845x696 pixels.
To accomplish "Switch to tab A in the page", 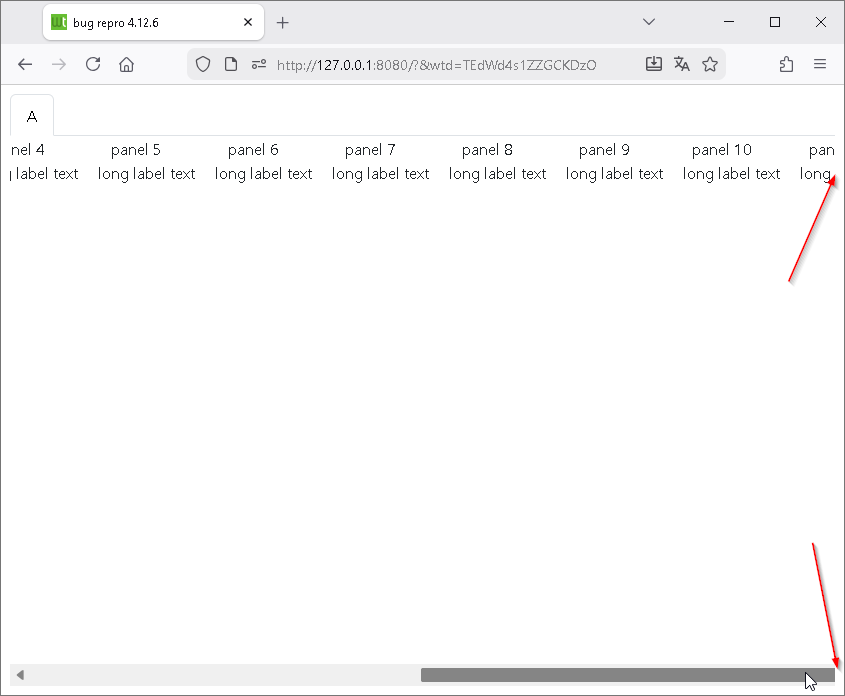I will (x=32, y=117).
